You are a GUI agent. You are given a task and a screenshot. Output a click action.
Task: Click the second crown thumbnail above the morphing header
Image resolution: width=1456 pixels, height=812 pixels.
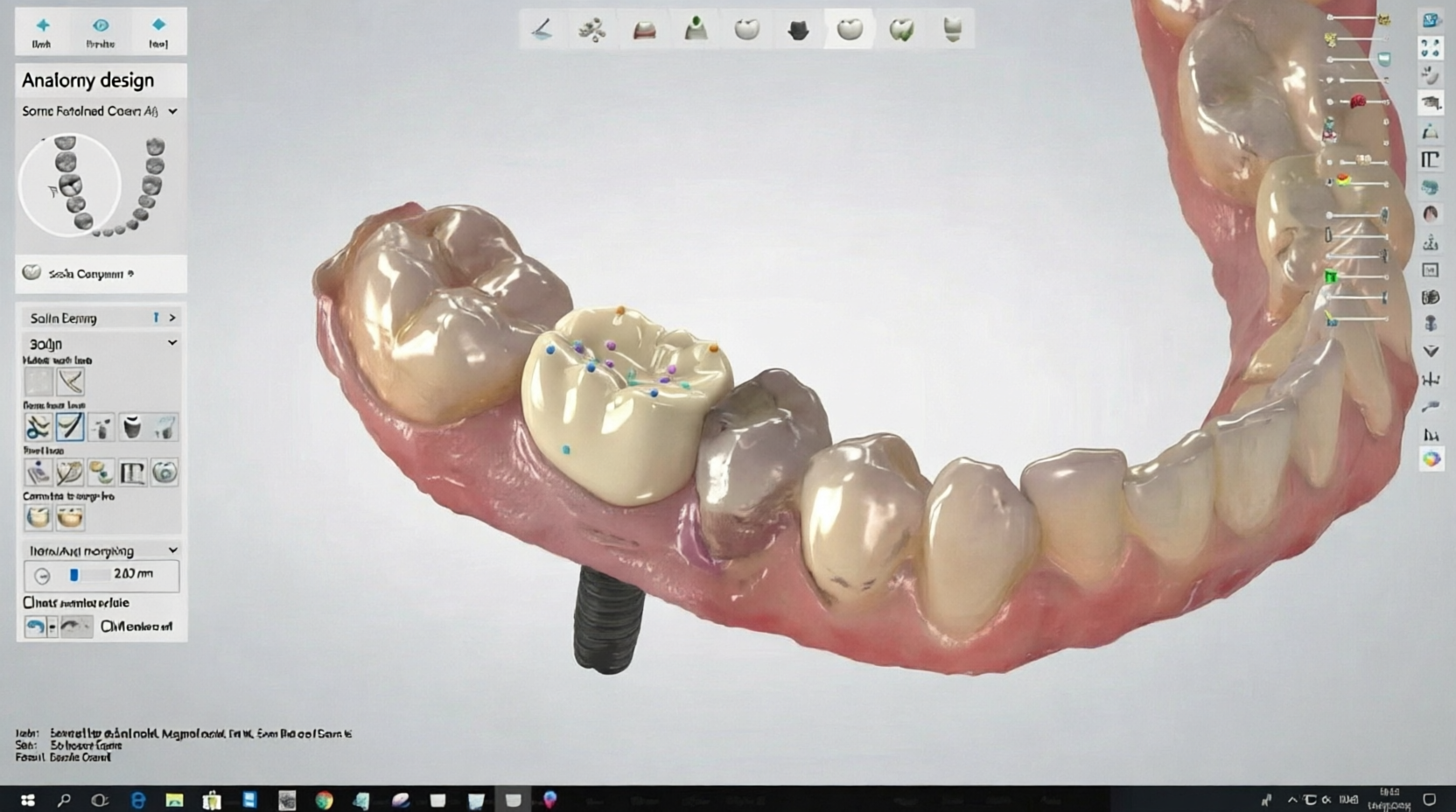[x=69, y=517]
